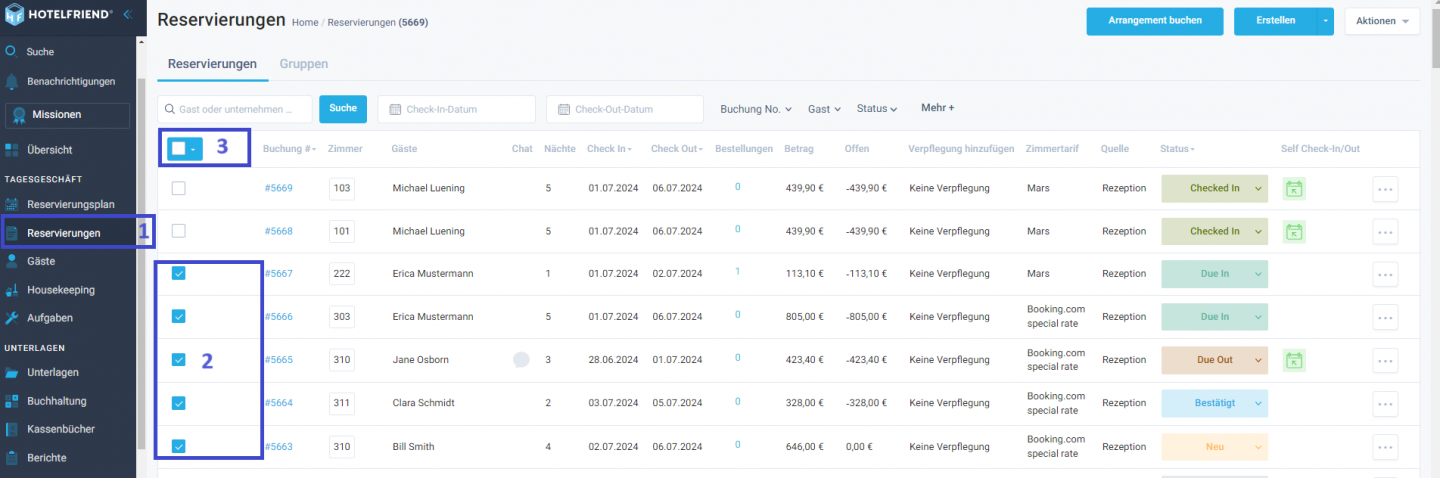Open the chat bubble for Jane Osborn
This screenshot has width=1440, height=478.
(x=521, y=360)
